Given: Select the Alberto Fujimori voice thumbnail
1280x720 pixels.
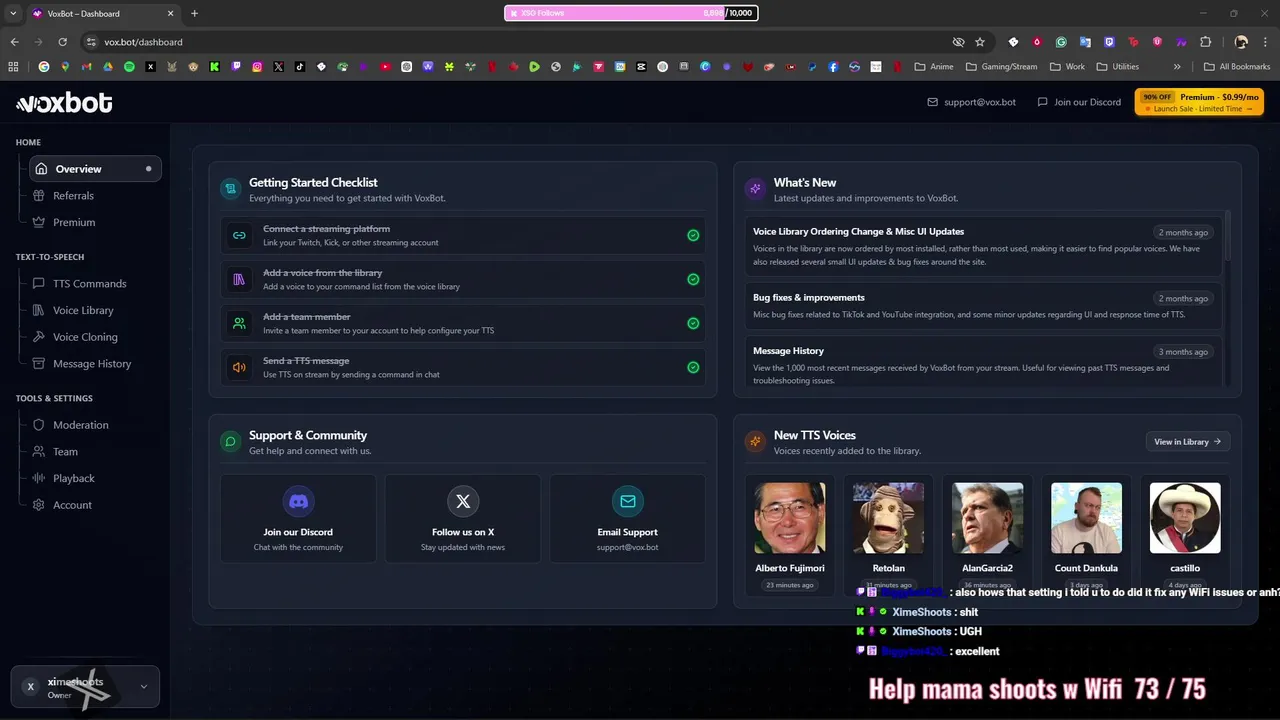Looking at the screenshot, I should [790, 518].
